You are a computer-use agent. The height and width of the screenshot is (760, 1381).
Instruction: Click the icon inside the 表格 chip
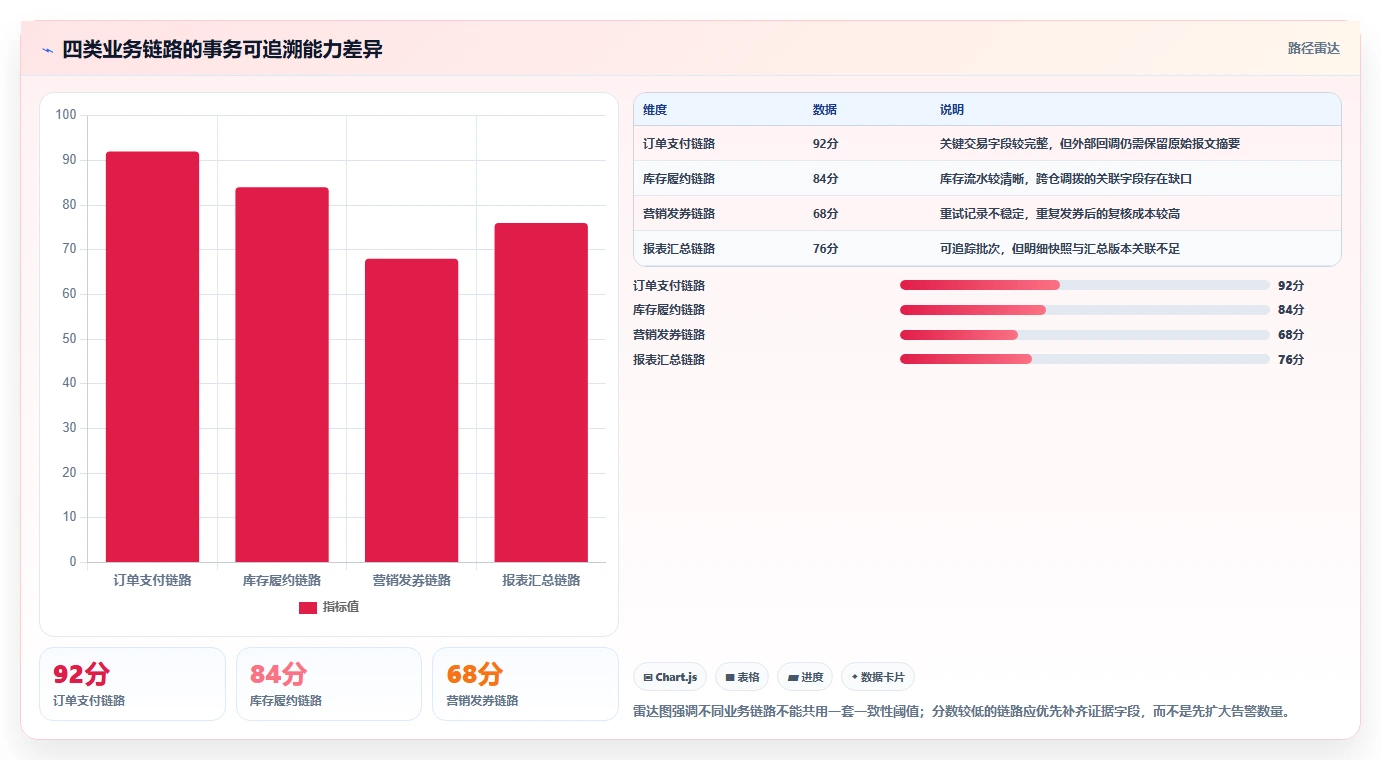pyautogui.click(x=730, y=678)
